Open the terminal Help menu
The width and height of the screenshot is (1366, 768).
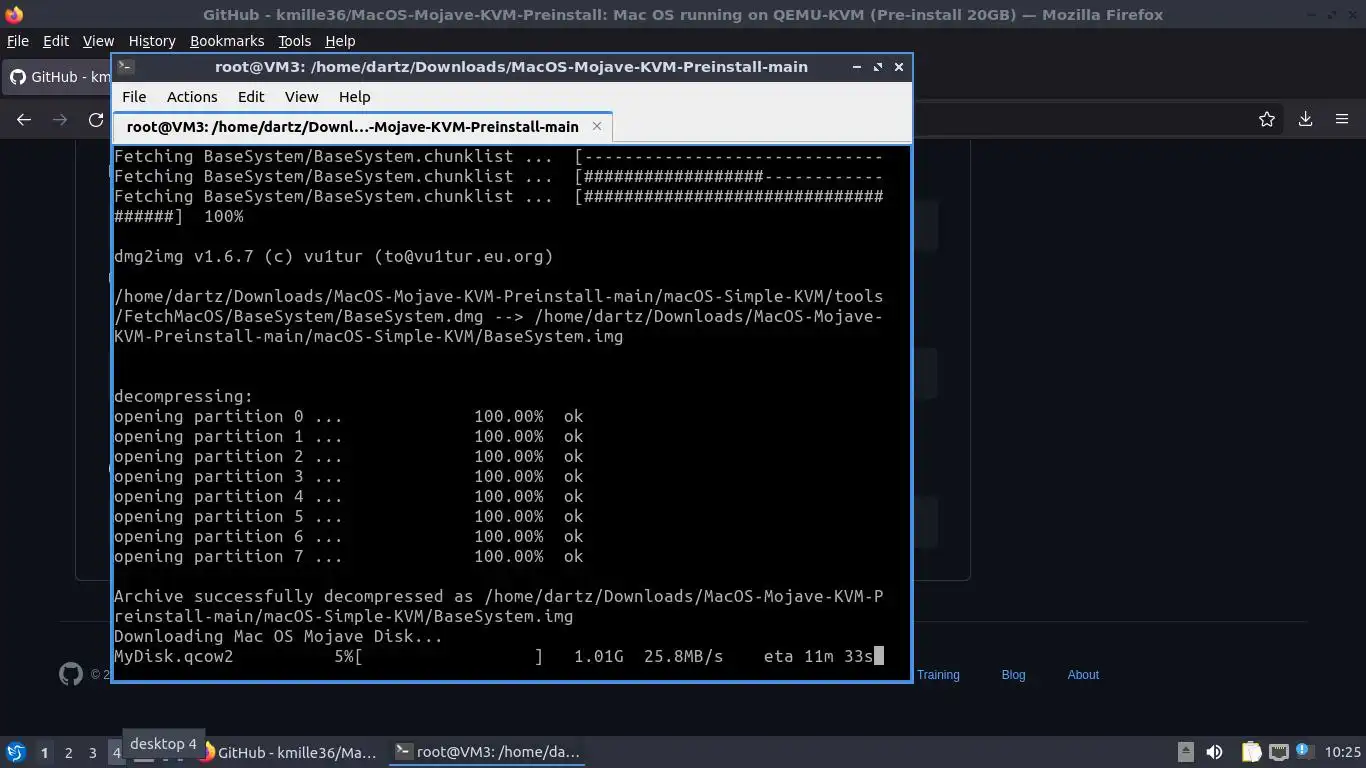pyautogui.click(x=355, y=97)
